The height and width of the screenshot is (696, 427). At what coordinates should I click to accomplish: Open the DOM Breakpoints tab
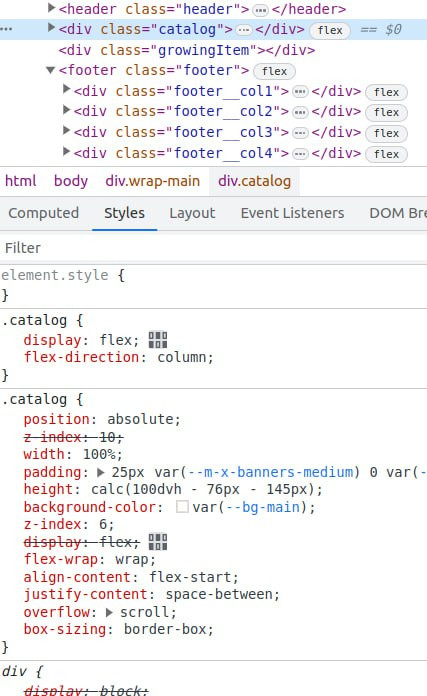coord(398,213)
